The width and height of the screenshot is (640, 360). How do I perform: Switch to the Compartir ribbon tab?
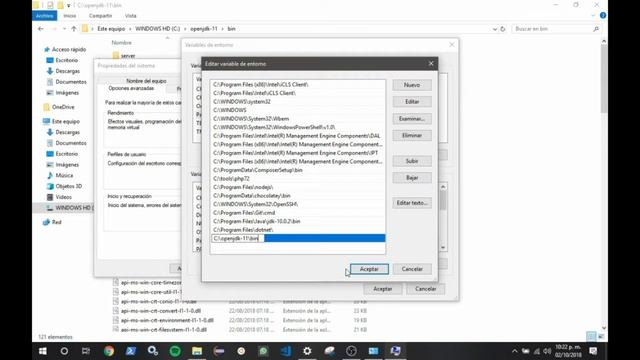[x=100, y=16]
